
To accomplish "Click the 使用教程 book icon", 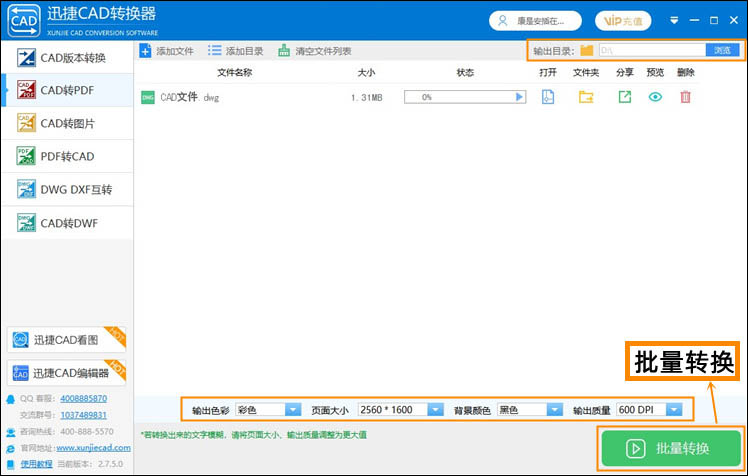I will [10, 464].
